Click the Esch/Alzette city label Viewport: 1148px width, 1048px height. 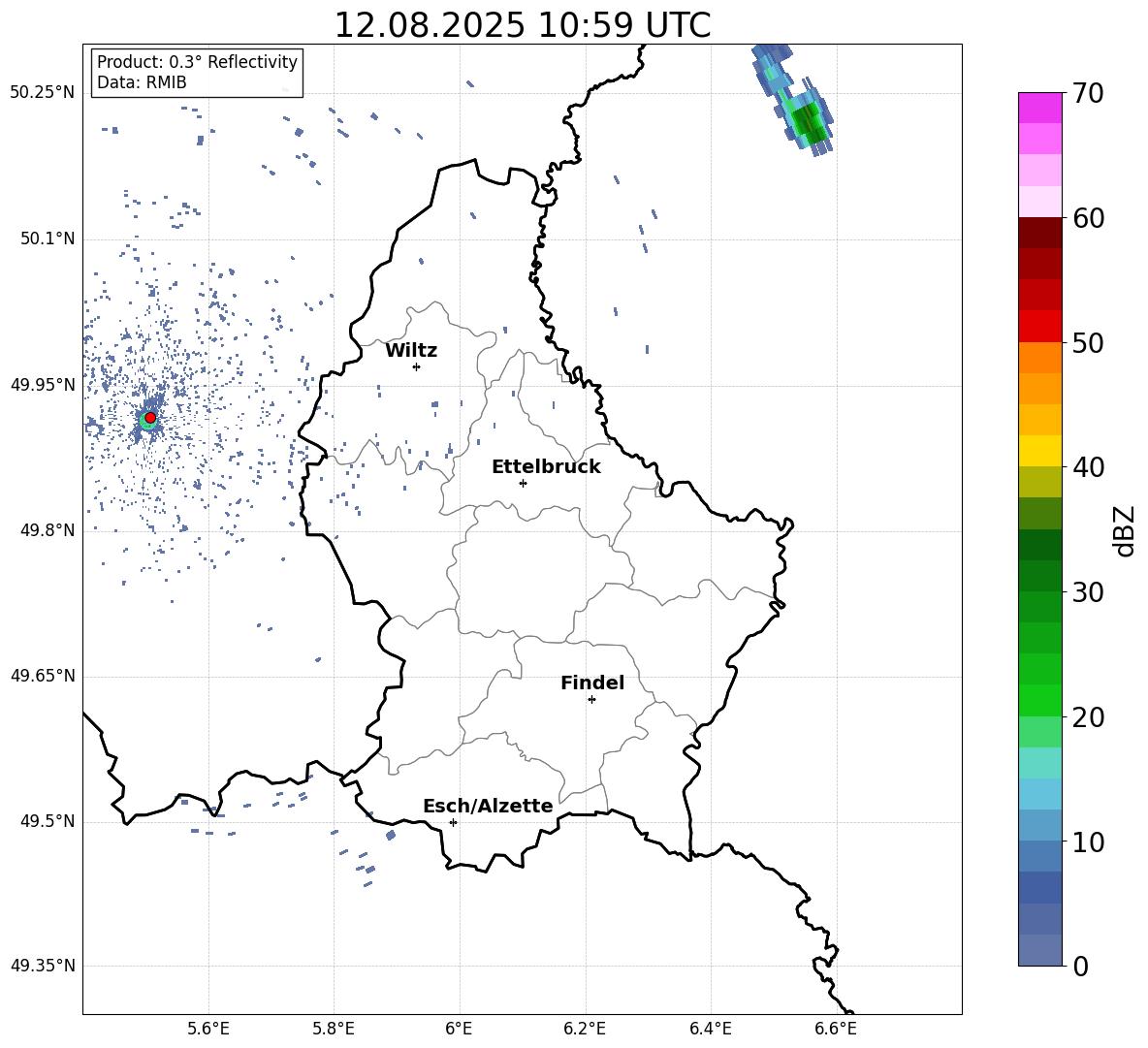coord(488,806)
